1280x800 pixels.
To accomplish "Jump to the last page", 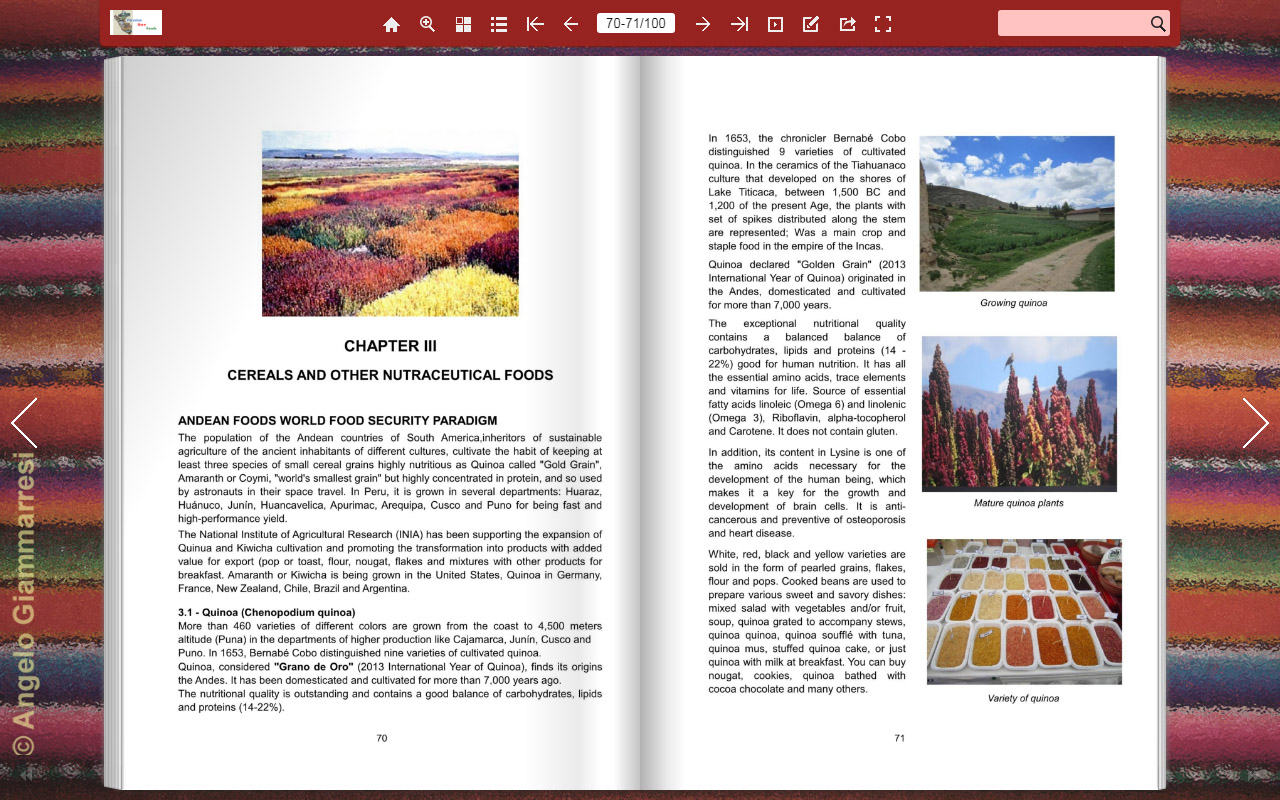I will point(739,24).
